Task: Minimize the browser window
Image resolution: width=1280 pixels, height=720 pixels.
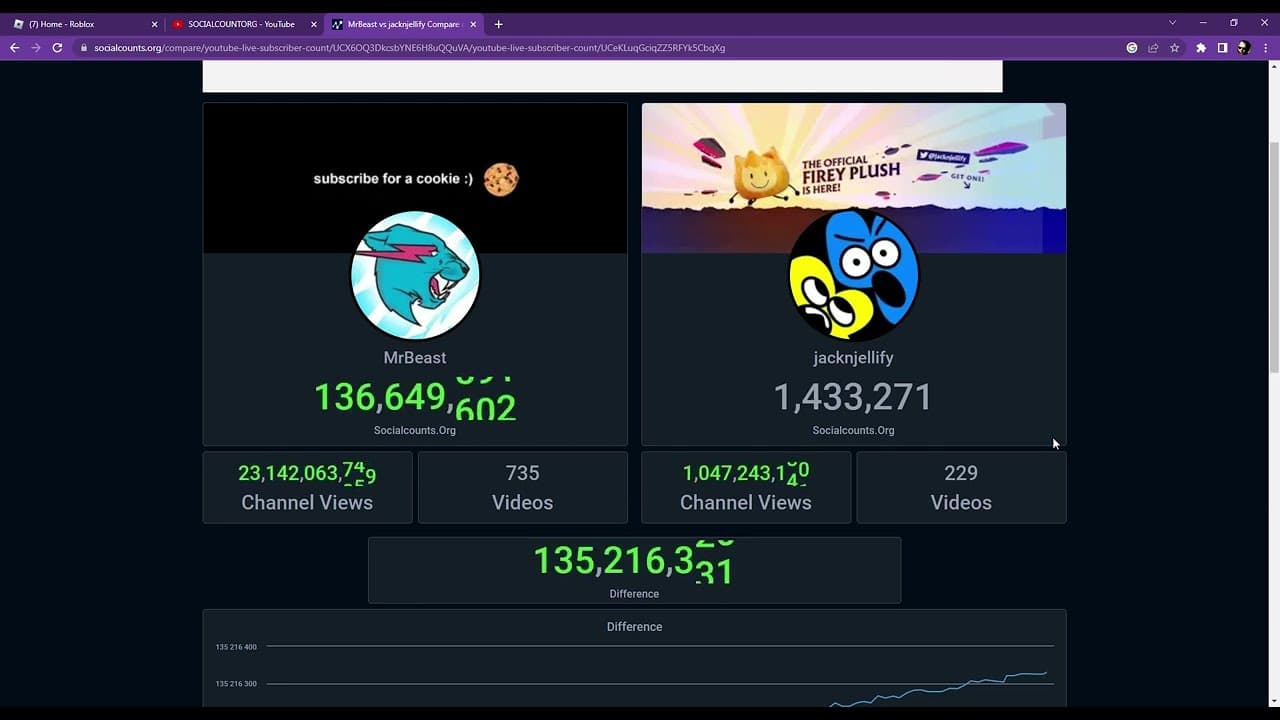Action: coord(1203,23)
